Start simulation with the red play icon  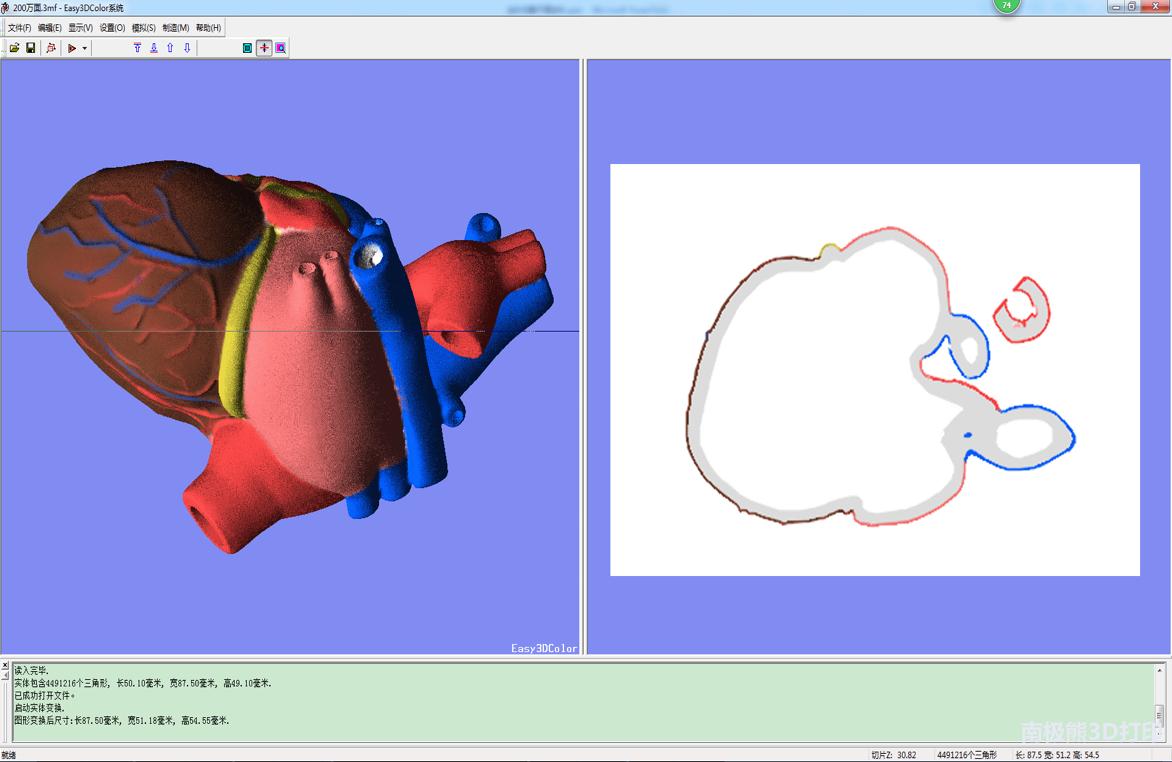(x=72, y=47)
